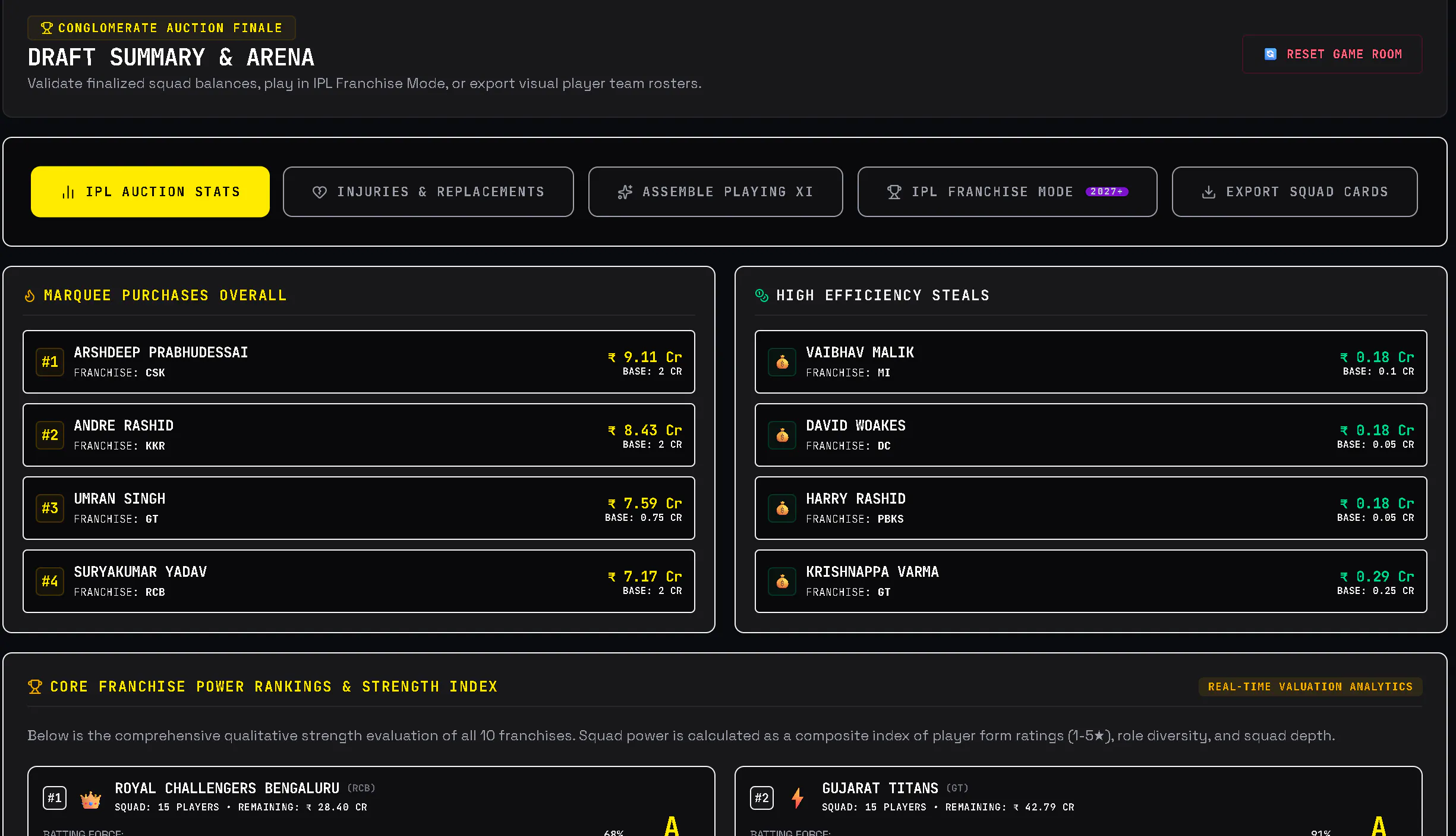This screenshot has height=836, width=1456.
Task: Click the Base: 0.75 CR value
Action: point(644,518)
